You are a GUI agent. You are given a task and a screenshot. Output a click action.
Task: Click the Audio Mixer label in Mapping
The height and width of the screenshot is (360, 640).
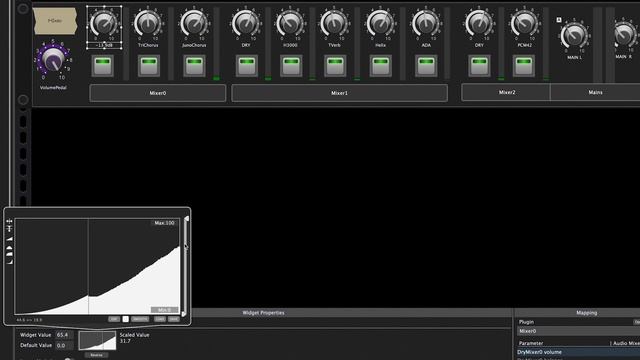tap(626, 343)
